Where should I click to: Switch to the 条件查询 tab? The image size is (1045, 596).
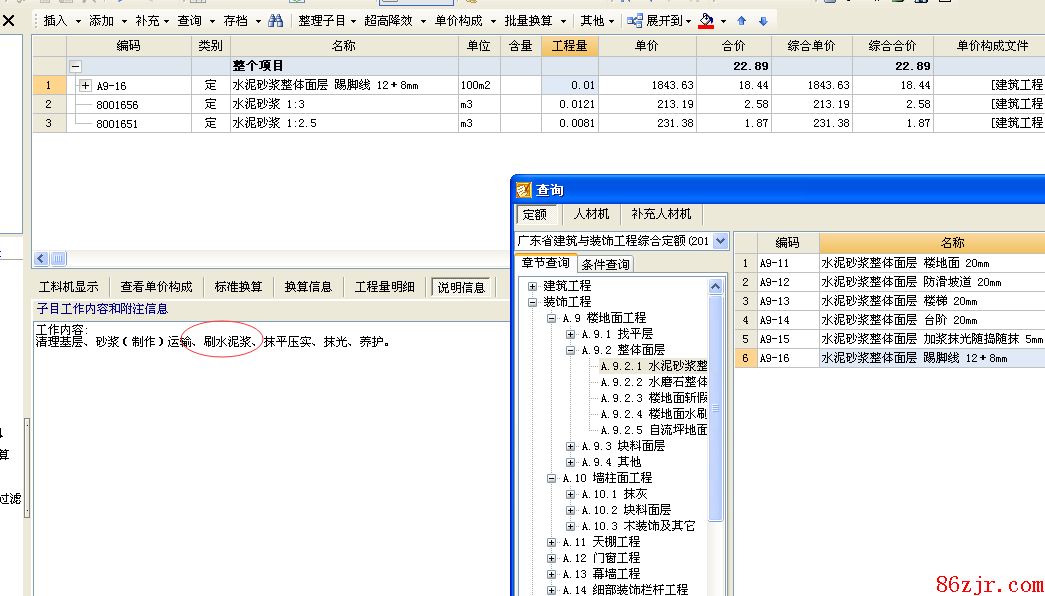coord(606,264)
